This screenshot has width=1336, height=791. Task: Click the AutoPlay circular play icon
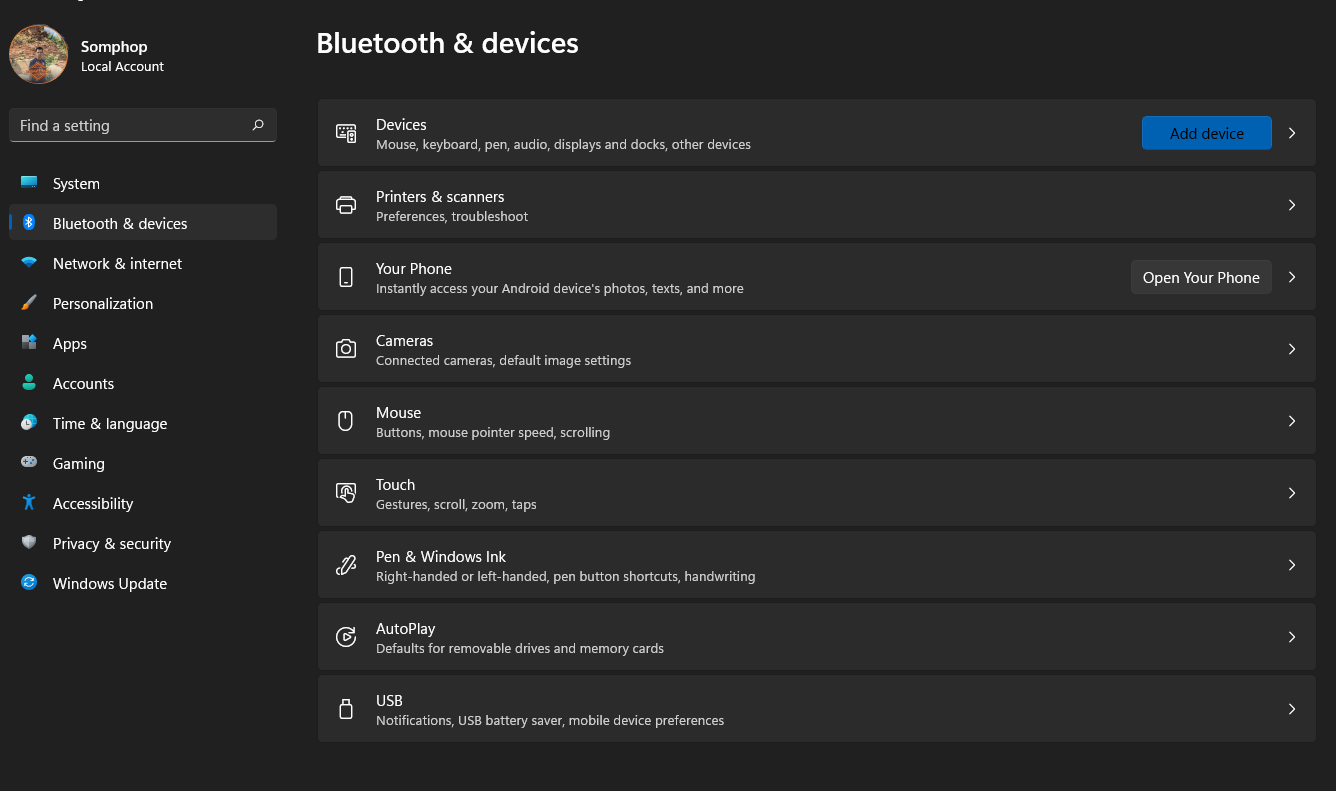click(346, 637)
